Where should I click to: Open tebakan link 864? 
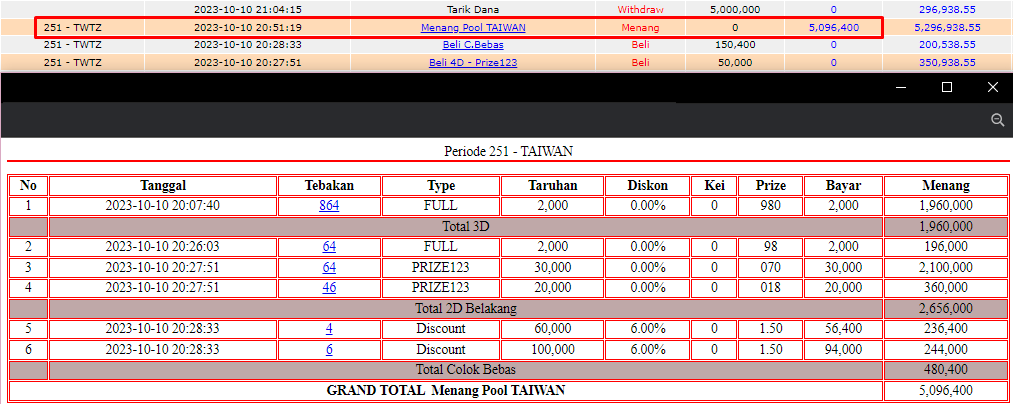click(329, 206)
